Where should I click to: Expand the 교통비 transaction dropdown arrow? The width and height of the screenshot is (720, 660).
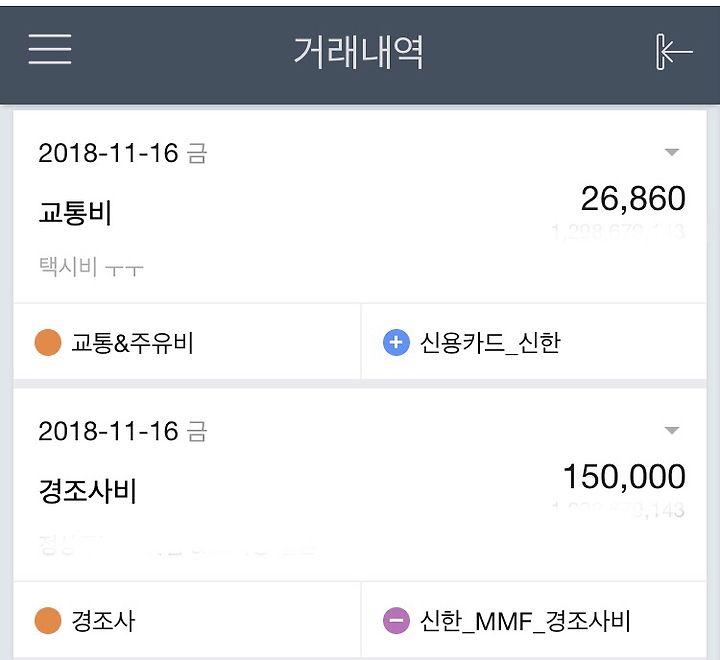[671, 152]
